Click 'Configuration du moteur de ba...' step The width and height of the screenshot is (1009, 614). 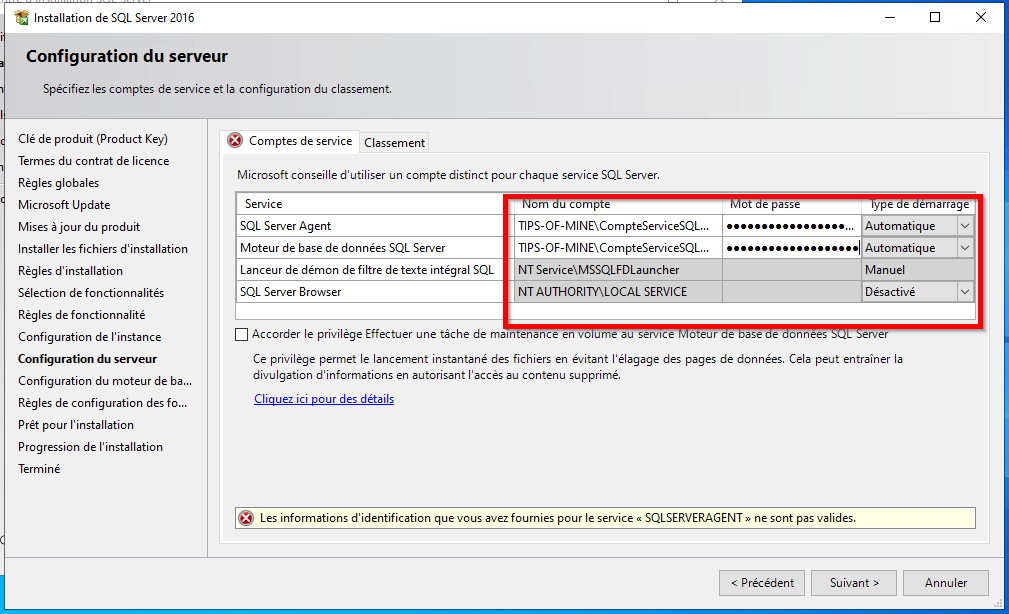105,381
